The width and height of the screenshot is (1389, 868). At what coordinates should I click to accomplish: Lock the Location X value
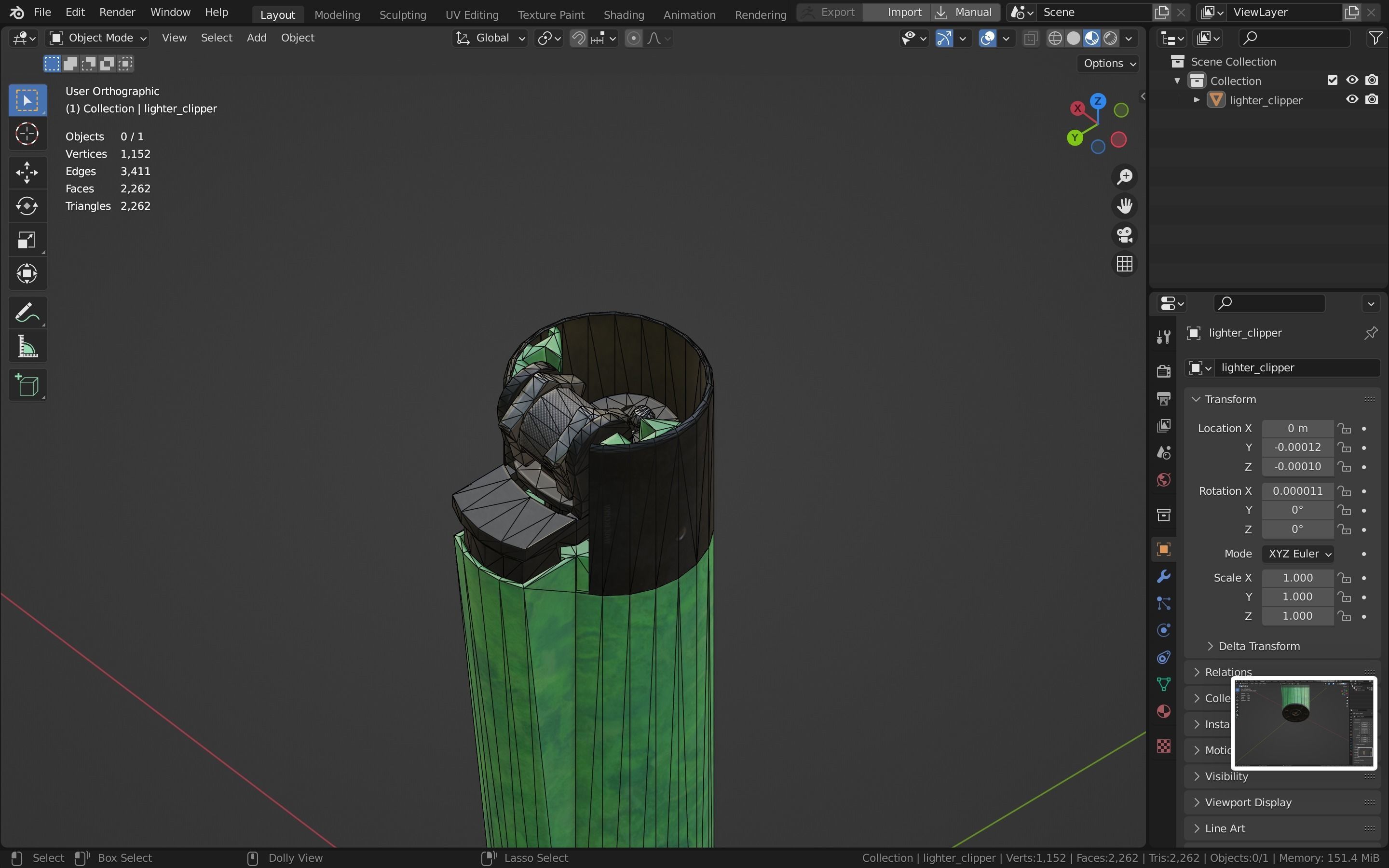pyautogui.click(x=1344, y=428)
